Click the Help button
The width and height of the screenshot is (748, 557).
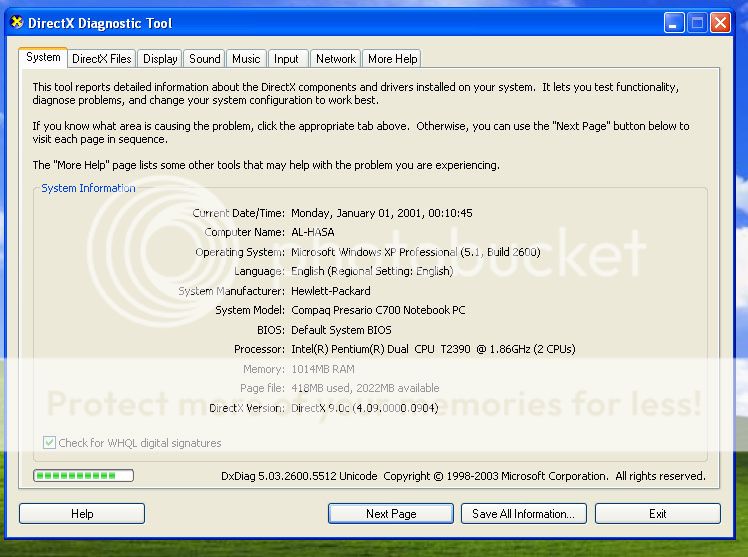pyautogui.click(x=82, y=514)
